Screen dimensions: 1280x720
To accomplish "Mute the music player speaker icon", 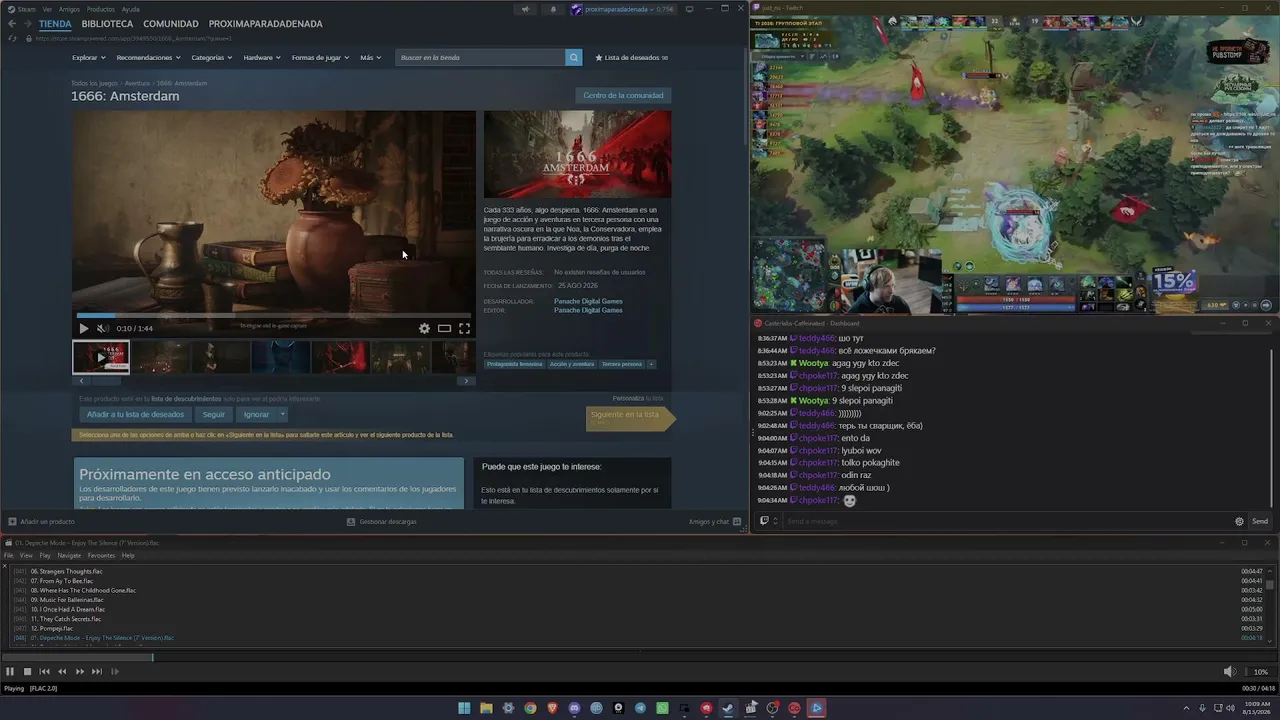I will [1229, 672].
